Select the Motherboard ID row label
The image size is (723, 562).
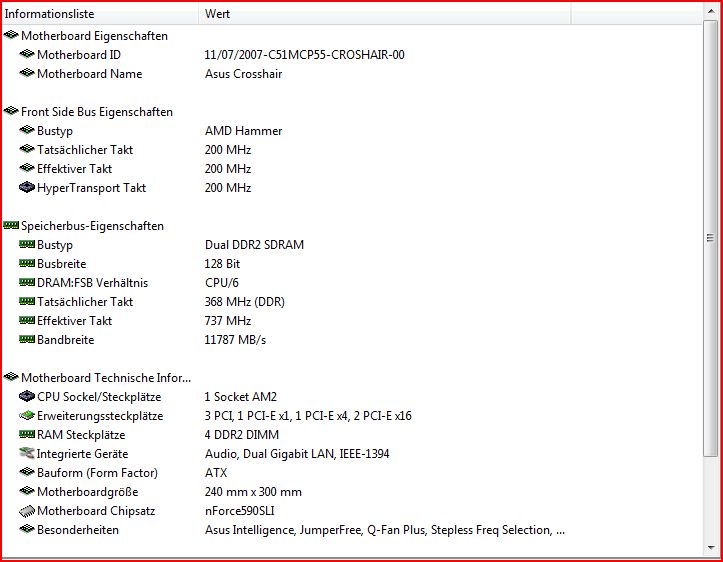(x=79, y=55)
